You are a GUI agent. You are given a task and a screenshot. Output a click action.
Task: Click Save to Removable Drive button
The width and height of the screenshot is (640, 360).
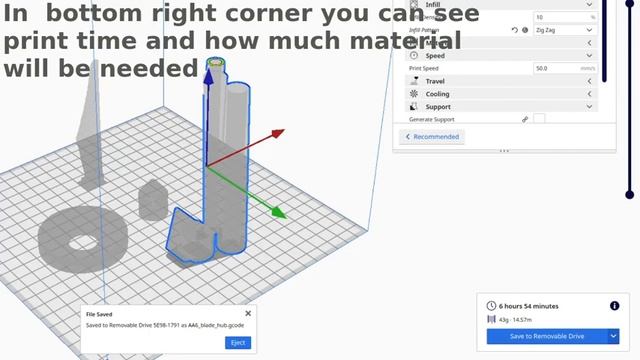(x=547, y=336)
